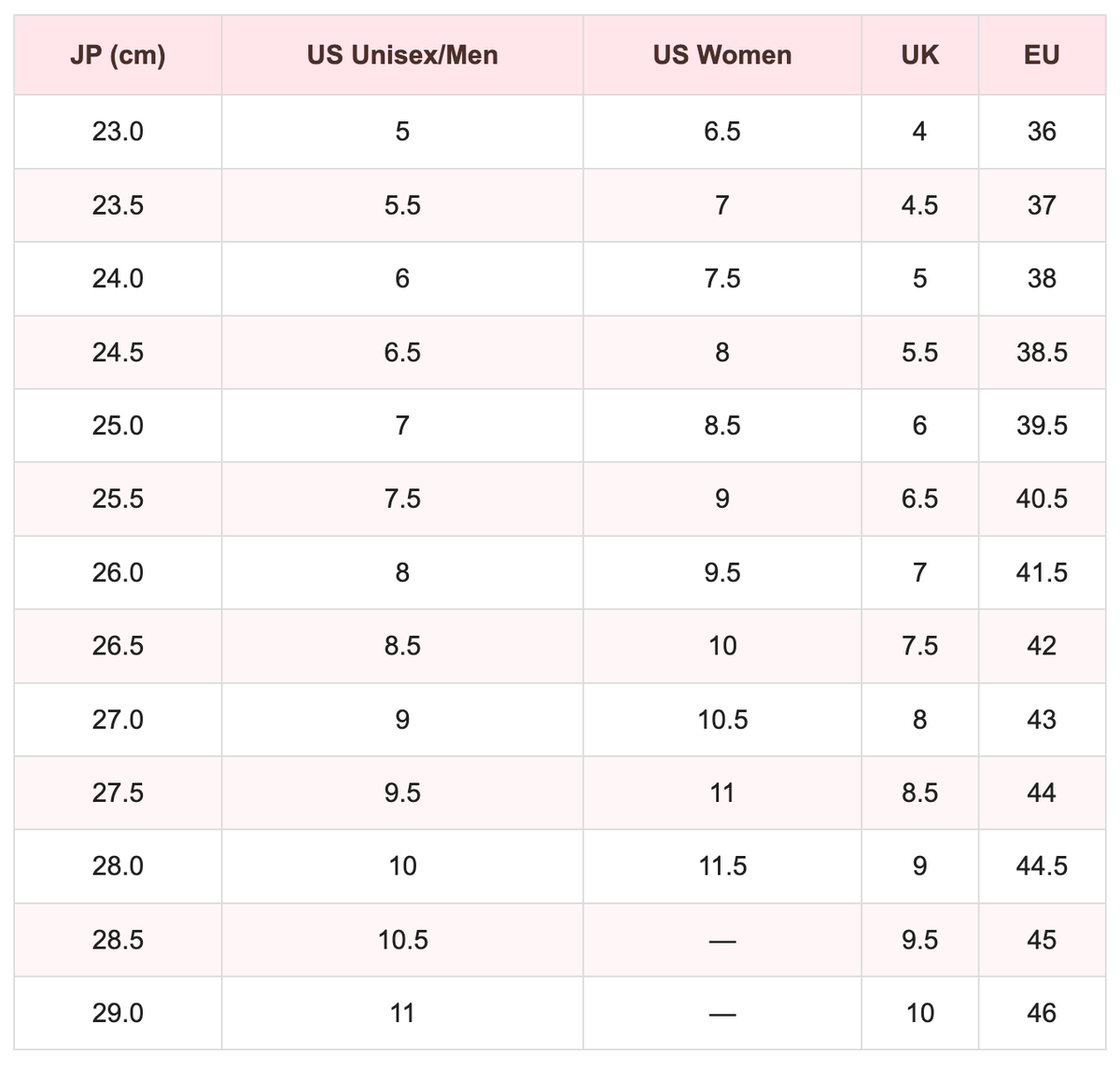The width and height of the screenshot is (1120, 1067).
Task: Click the US Women column header
Action: point(722,55)
